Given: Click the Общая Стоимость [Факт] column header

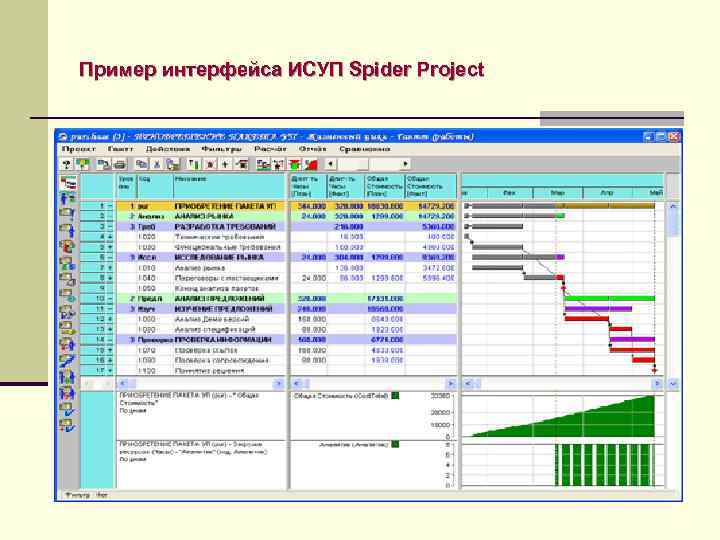Looking at the screenshot, I should coord(431,186).
